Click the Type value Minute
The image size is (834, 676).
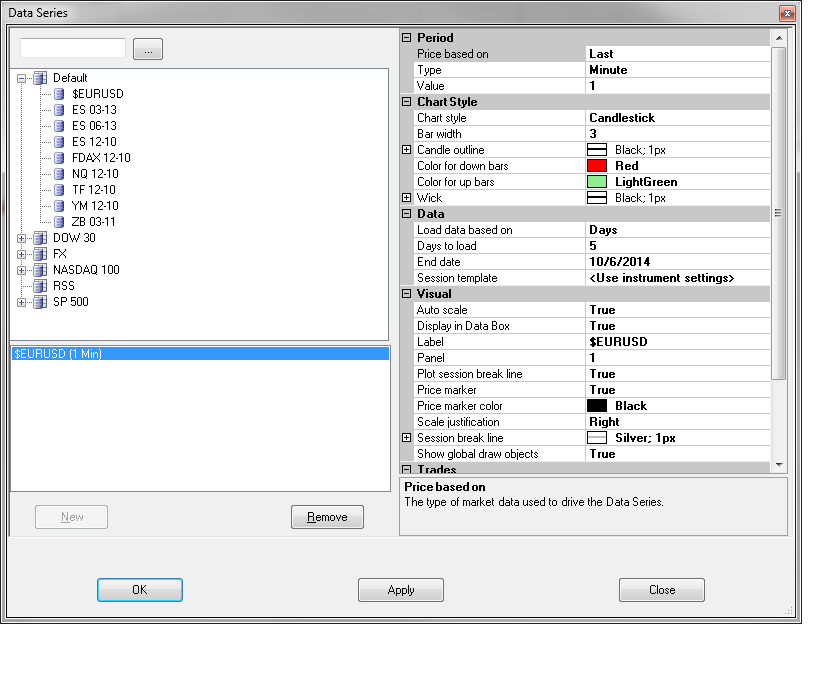click(608, 70)
